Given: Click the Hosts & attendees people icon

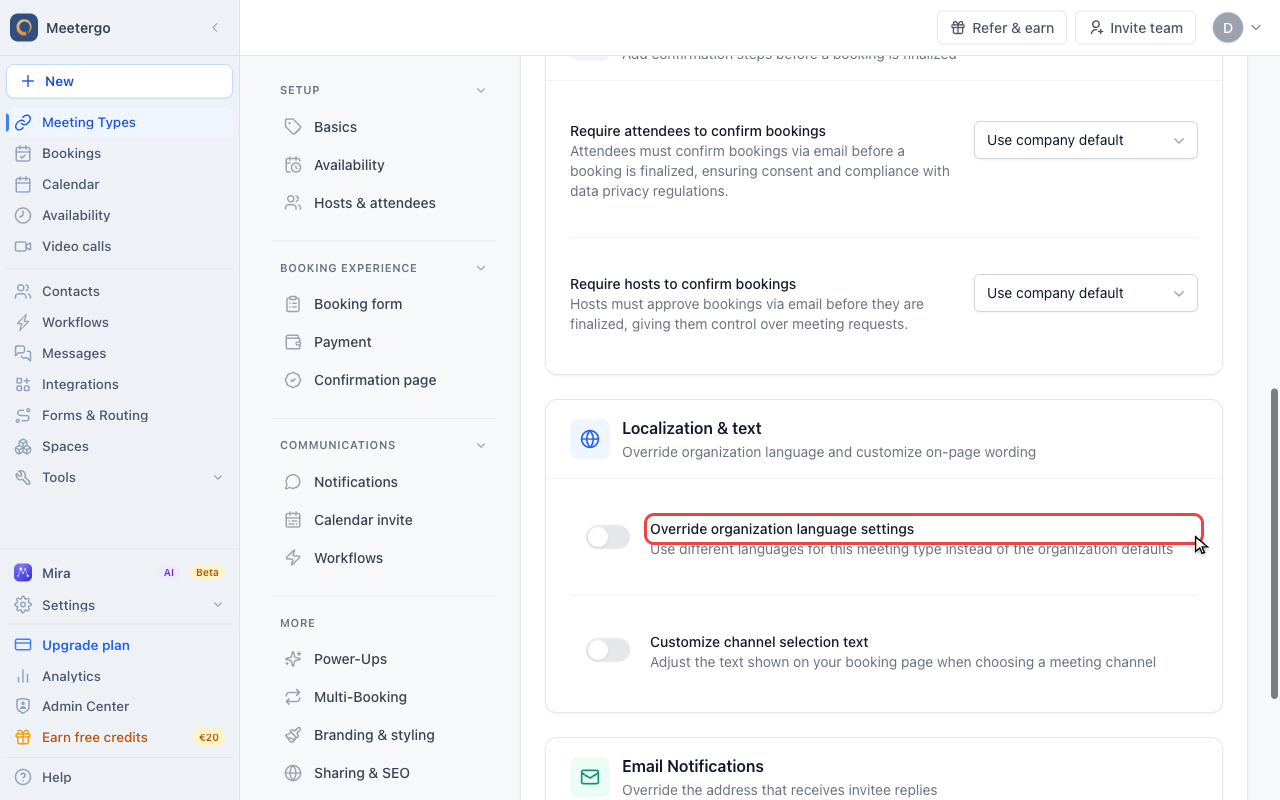Looking at the screenshot, I should point(293,203).
